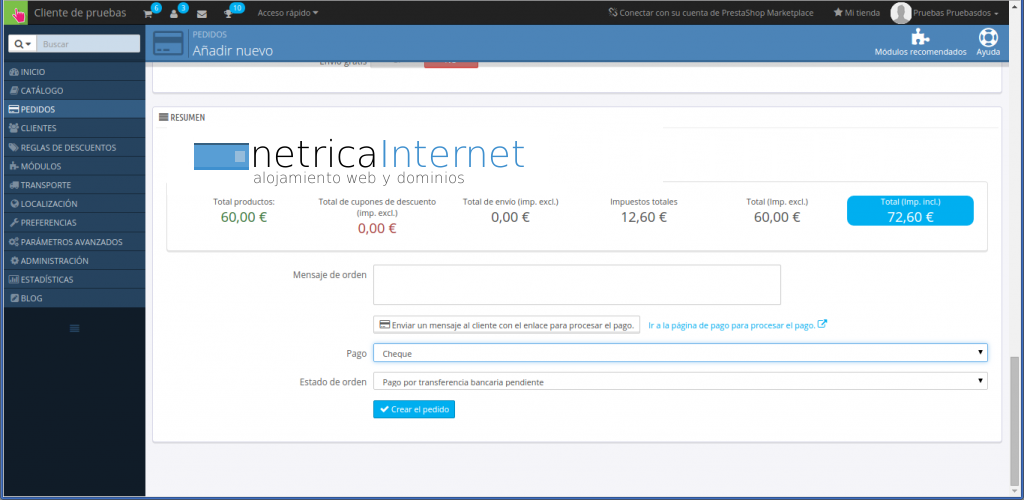Open Blog menu item
This screenshot has height=500, width=1024.
(74, 298)
